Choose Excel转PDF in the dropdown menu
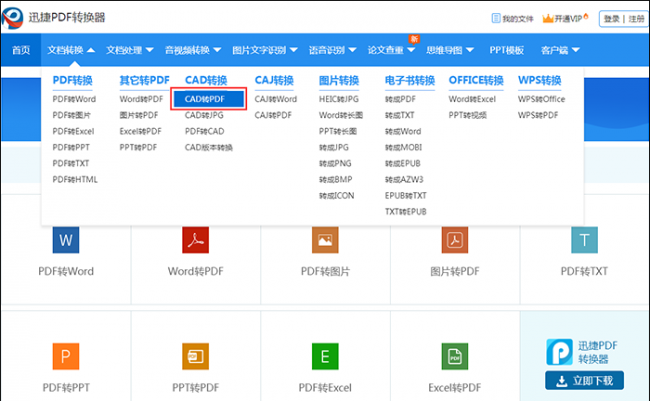650x401 pixels. pos(141,131)
